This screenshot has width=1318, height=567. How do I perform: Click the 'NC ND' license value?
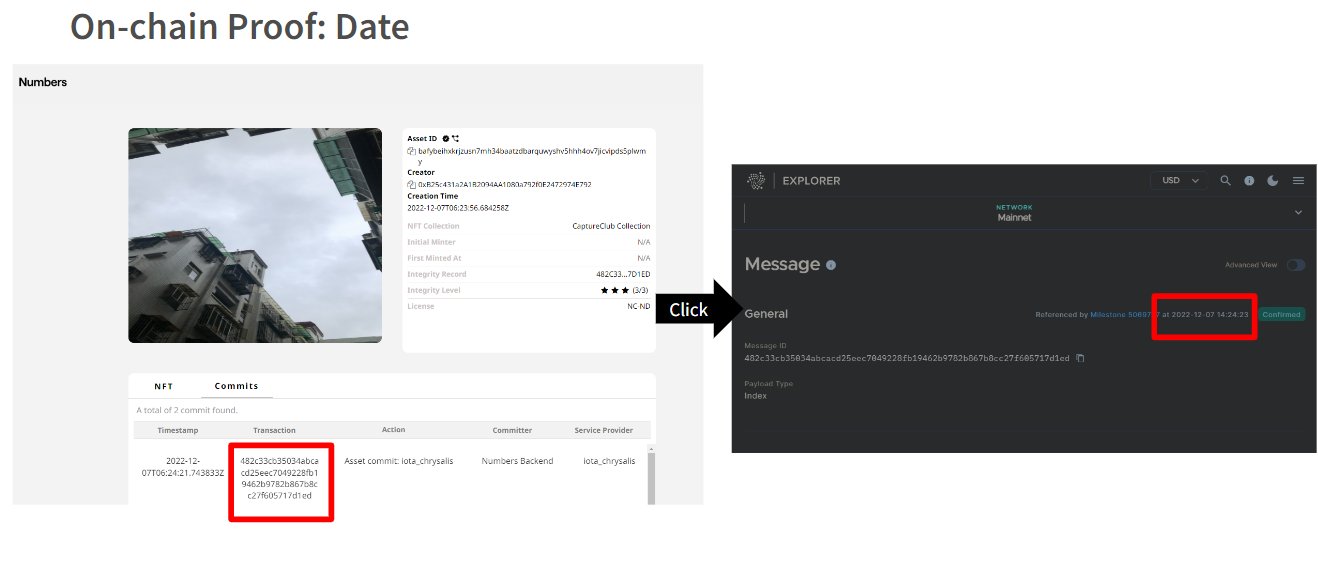(x=639, y=306)
